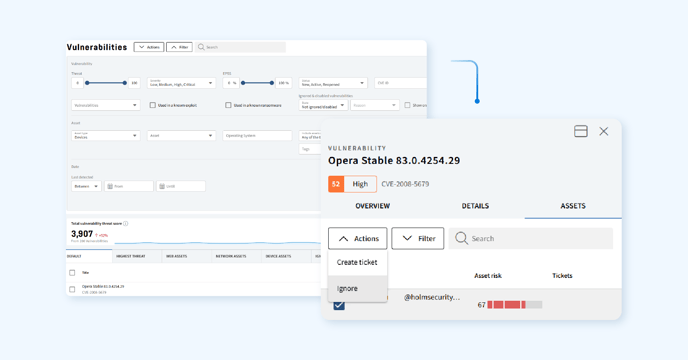The width and height of the screenshot is (688, 360).
Task: Uncheck the selected asset row checkbox
Action: click(x=339, y=305)
